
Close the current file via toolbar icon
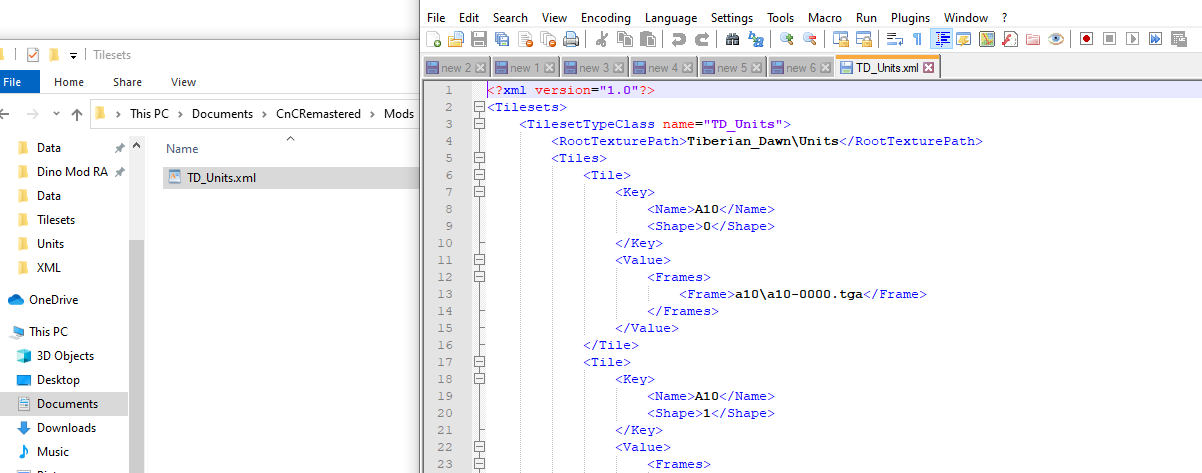(525, 39)
